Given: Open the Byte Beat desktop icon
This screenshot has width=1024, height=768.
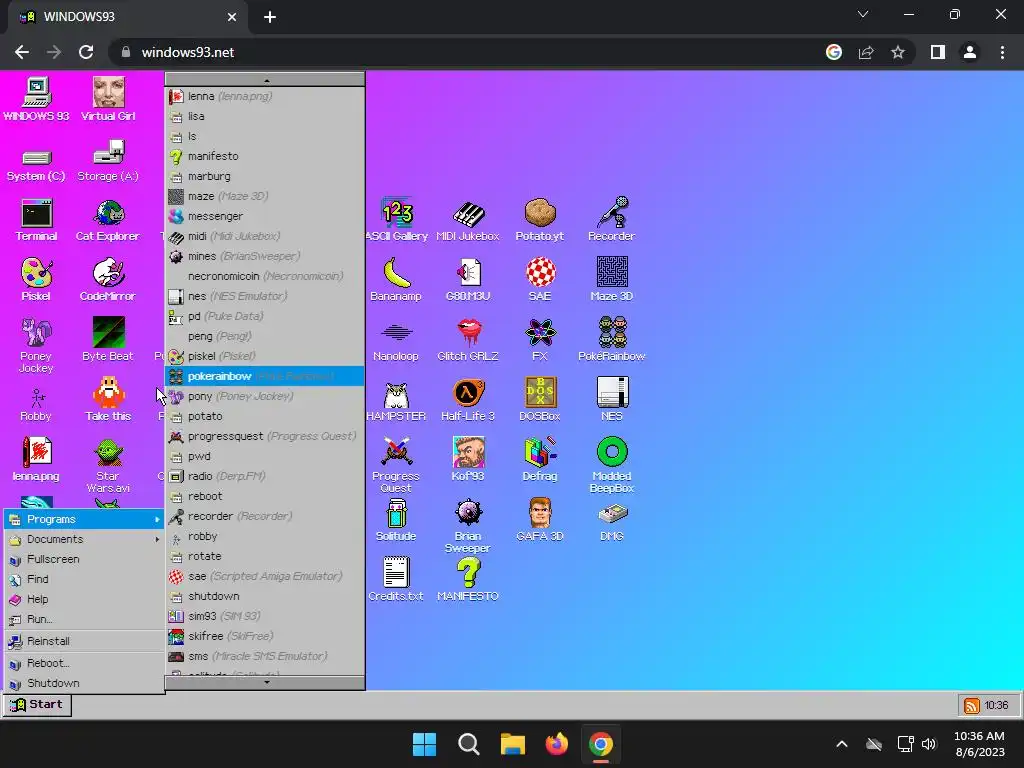Looking at the screenshot, I should tap(108, 340).
